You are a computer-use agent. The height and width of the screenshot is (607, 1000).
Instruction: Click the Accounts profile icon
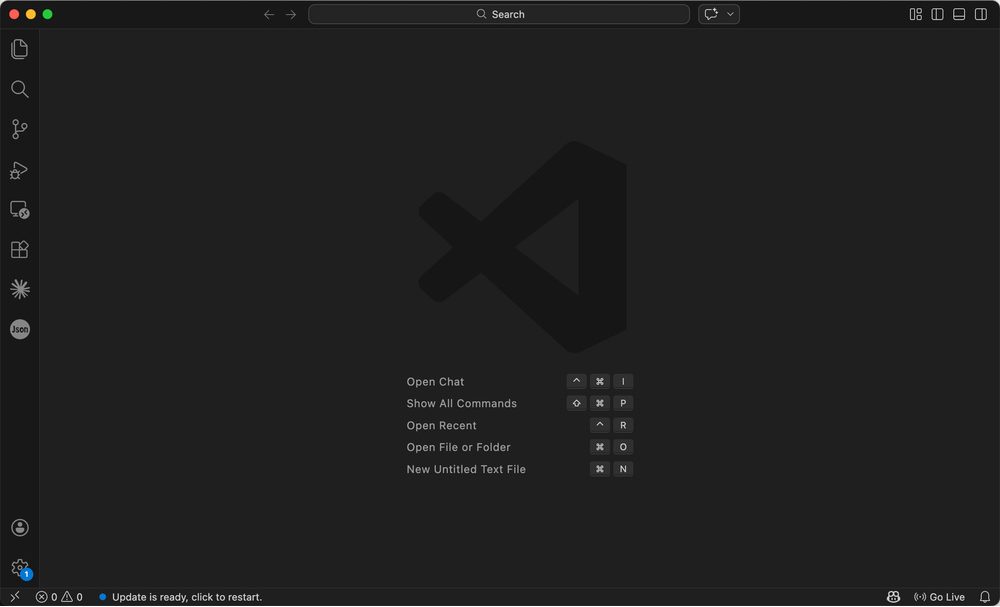[19, 528]
